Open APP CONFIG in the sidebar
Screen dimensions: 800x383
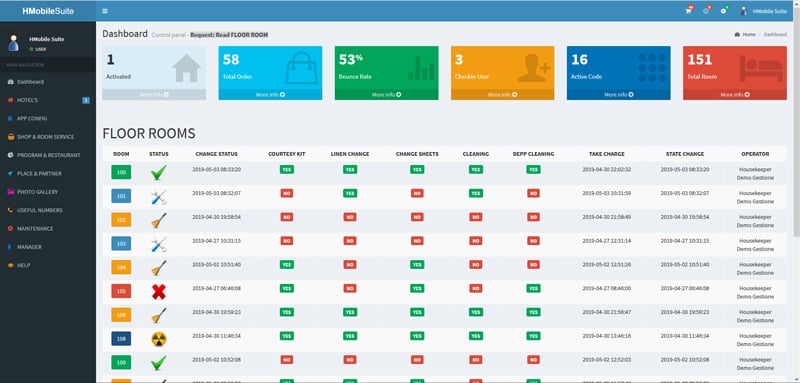(x=47, y=118)
